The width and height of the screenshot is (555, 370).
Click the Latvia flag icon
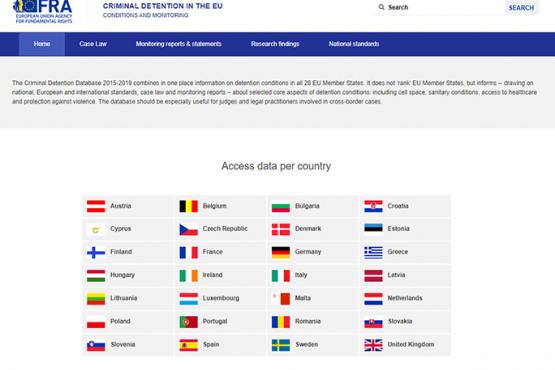373,275
